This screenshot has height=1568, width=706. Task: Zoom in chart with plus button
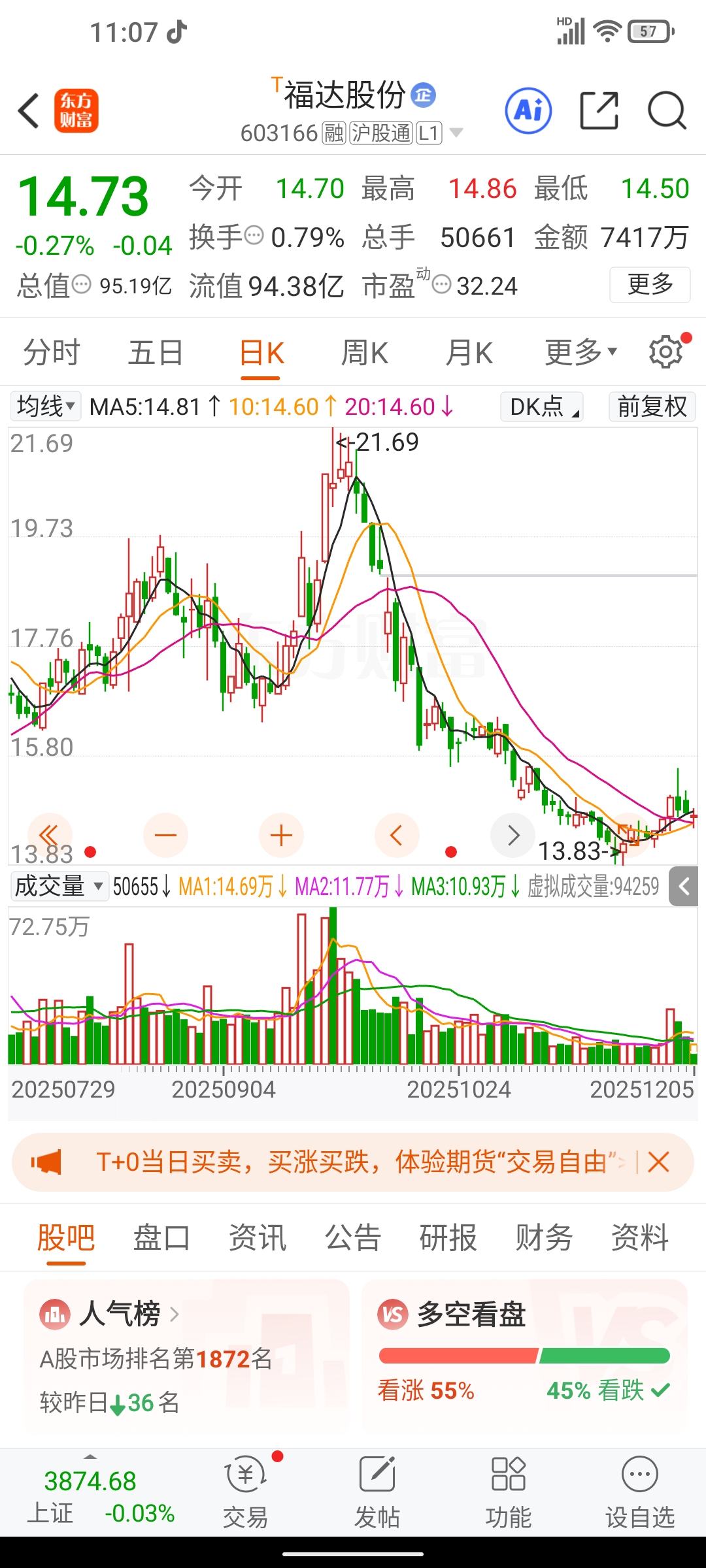[281, 835]
